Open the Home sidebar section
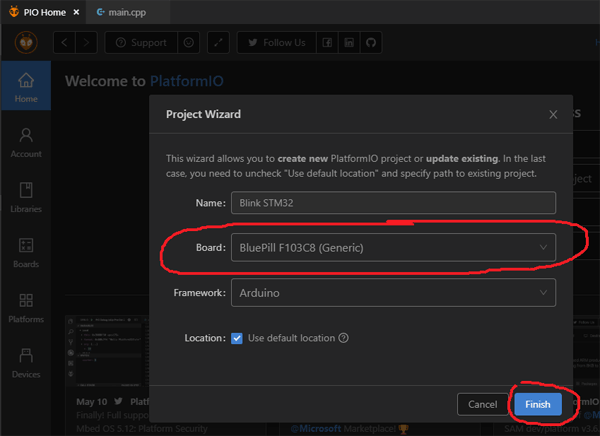 tap(26, 86)
